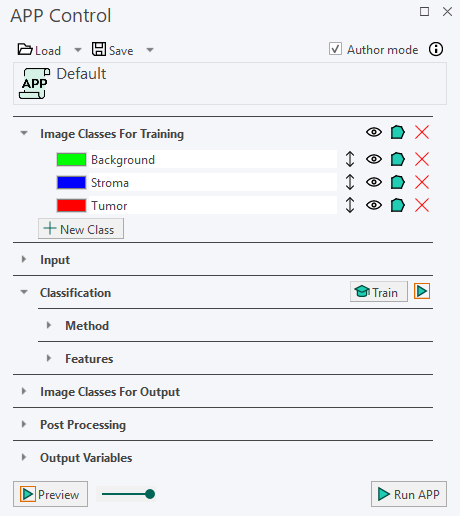Toggle visibility eye for all training classes

coord(374,132)
